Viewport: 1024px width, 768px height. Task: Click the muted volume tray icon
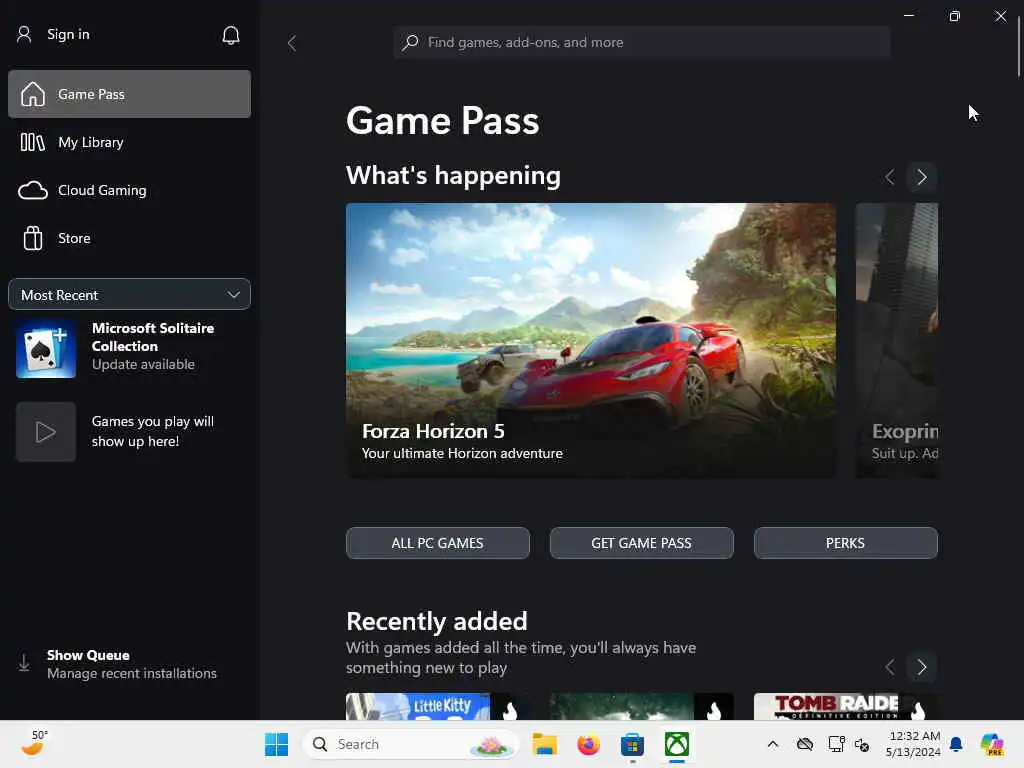click(863, 744)
